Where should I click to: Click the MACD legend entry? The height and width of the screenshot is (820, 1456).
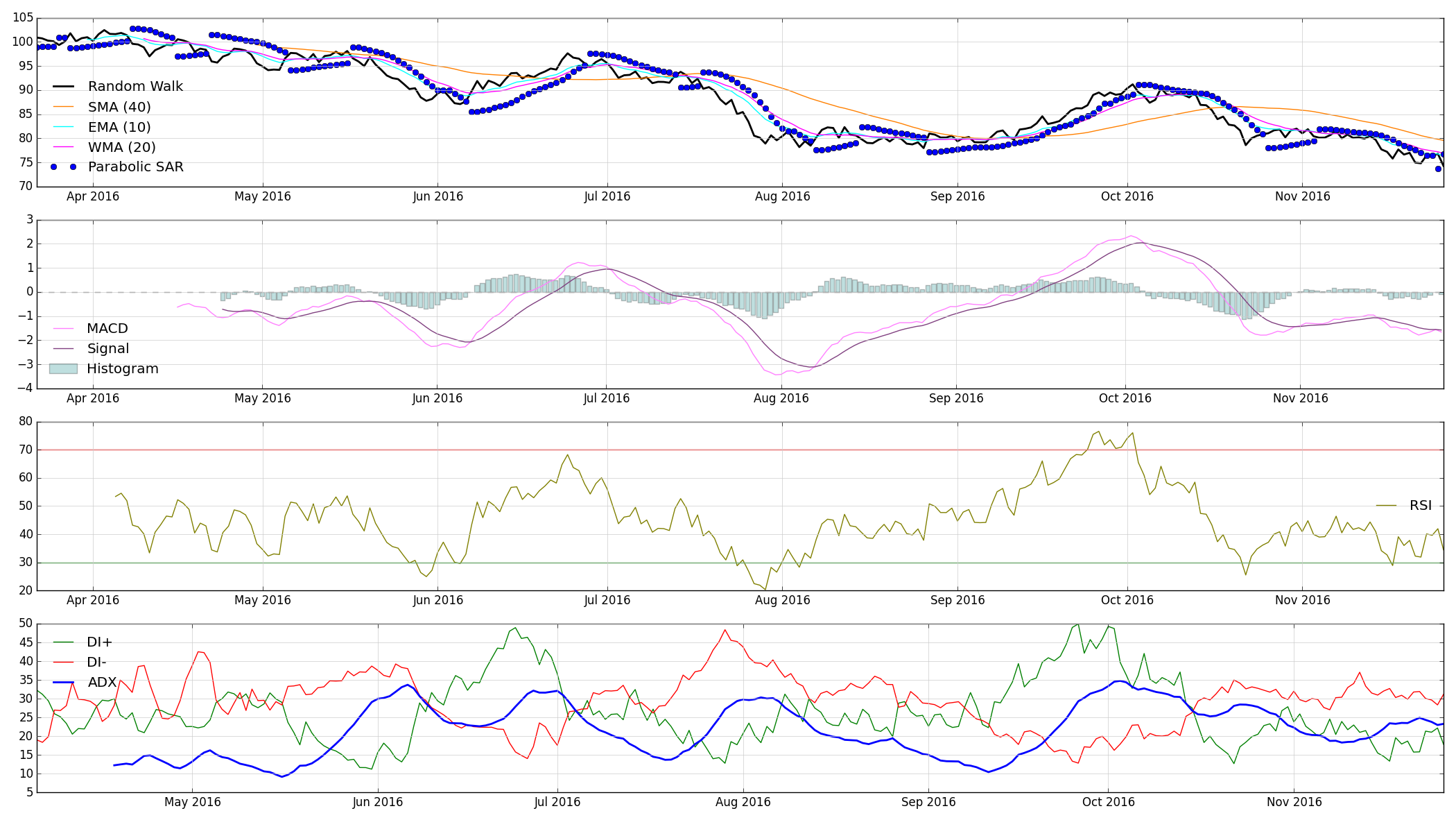pyautogui.click(x=107, y=329)
